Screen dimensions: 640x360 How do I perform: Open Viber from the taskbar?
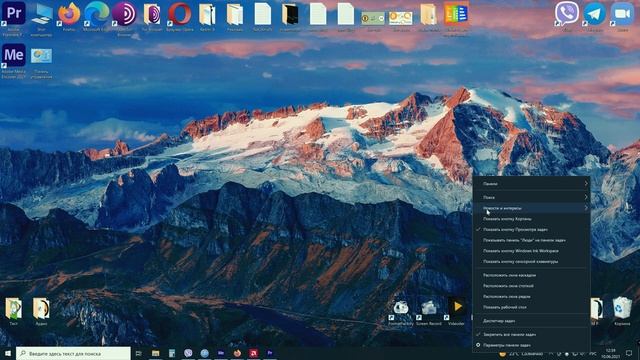point(188,353)
